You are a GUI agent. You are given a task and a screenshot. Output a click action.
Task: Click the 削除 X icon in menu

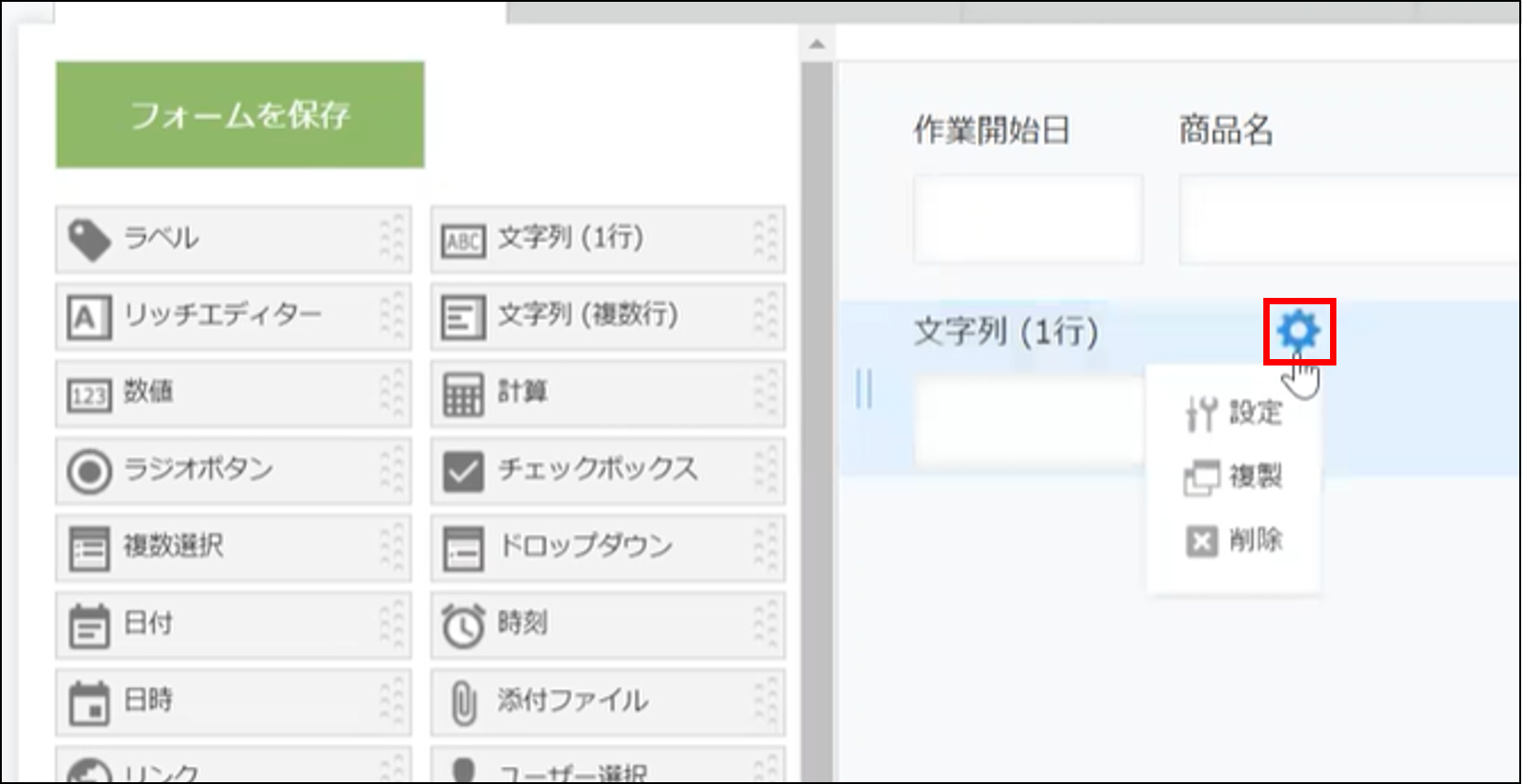point(1201,542)
